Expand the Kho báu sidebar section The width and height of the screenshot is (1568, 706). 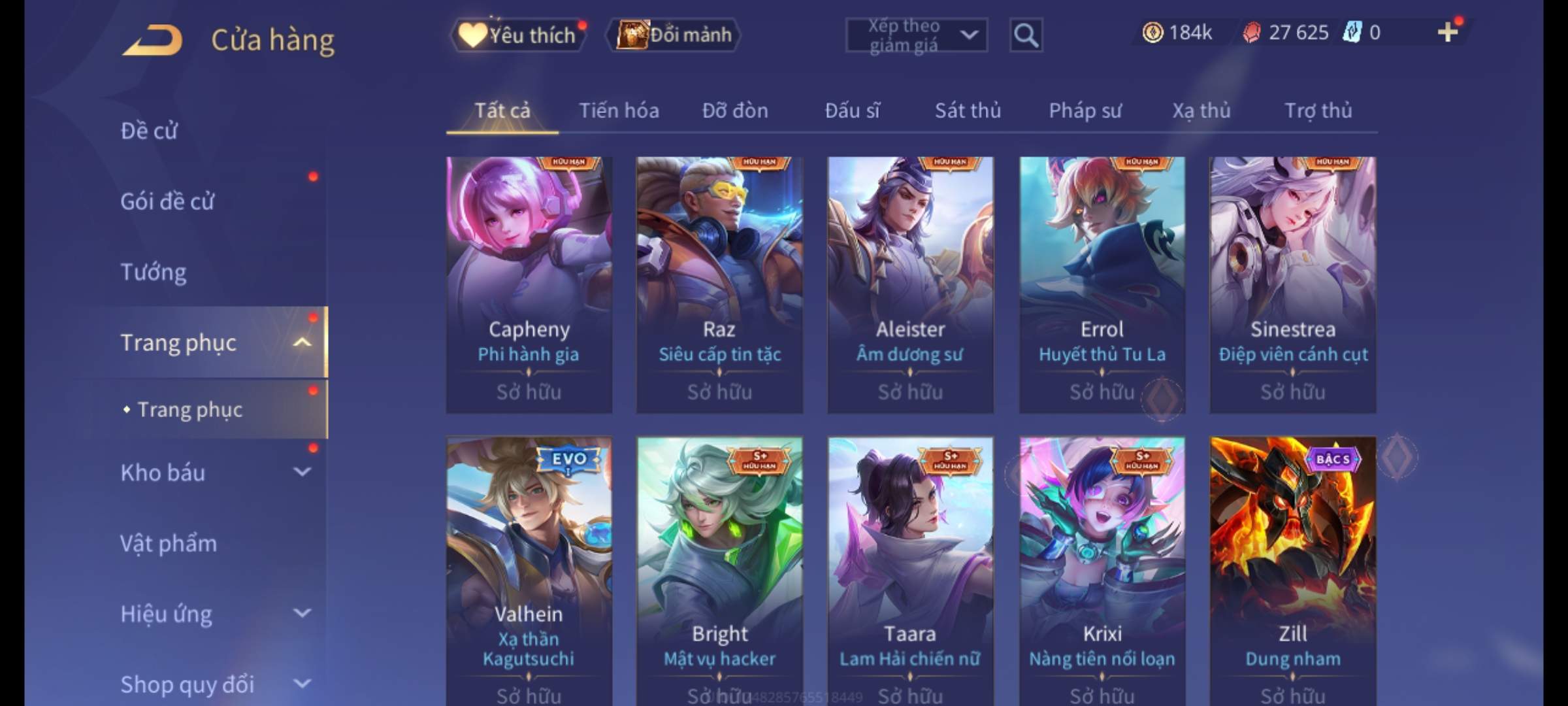(x=302, y=472)
